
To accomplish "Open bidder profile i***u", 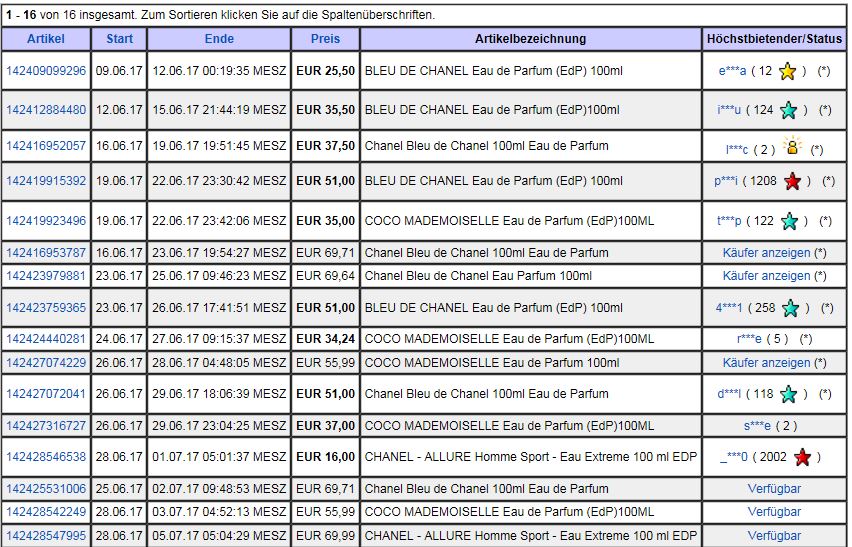I will (729, 110).
